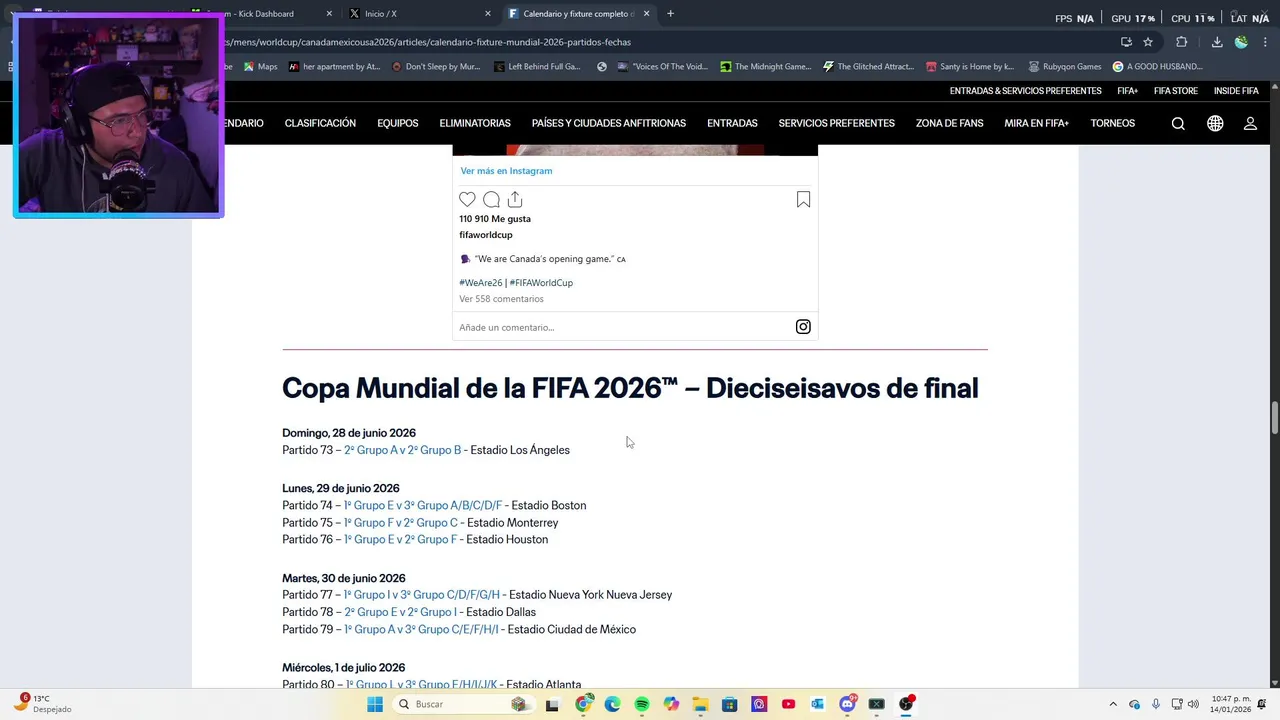Viewport: 1280px width, 720px height.
Task: Open the CLASIFICACIÓN menu item
Action: click(320, 124)
